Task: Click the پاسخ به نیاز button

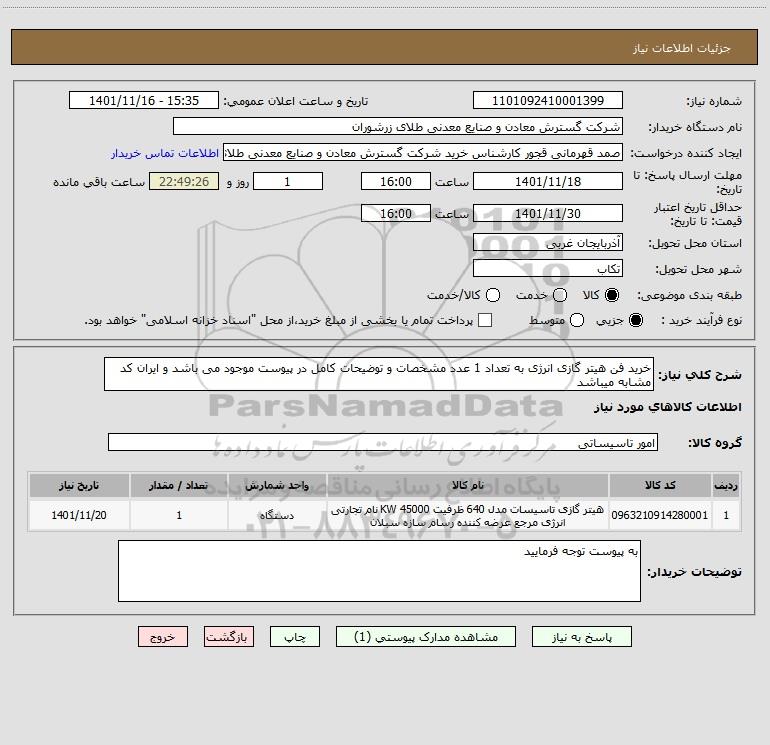Action: click(x=582, y=637)
